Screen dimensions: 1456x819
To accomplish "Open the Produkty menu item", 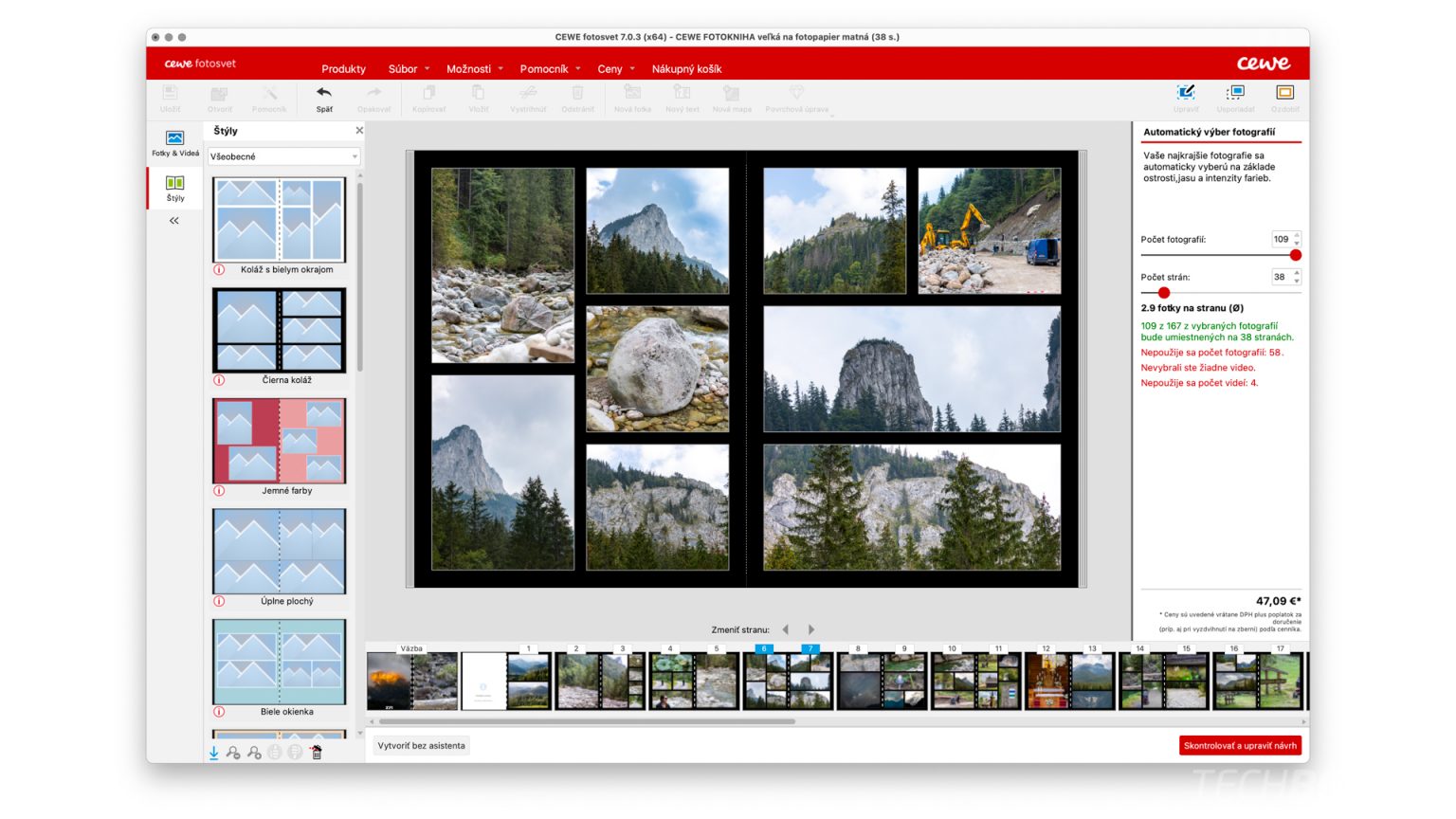I will 343,69.
